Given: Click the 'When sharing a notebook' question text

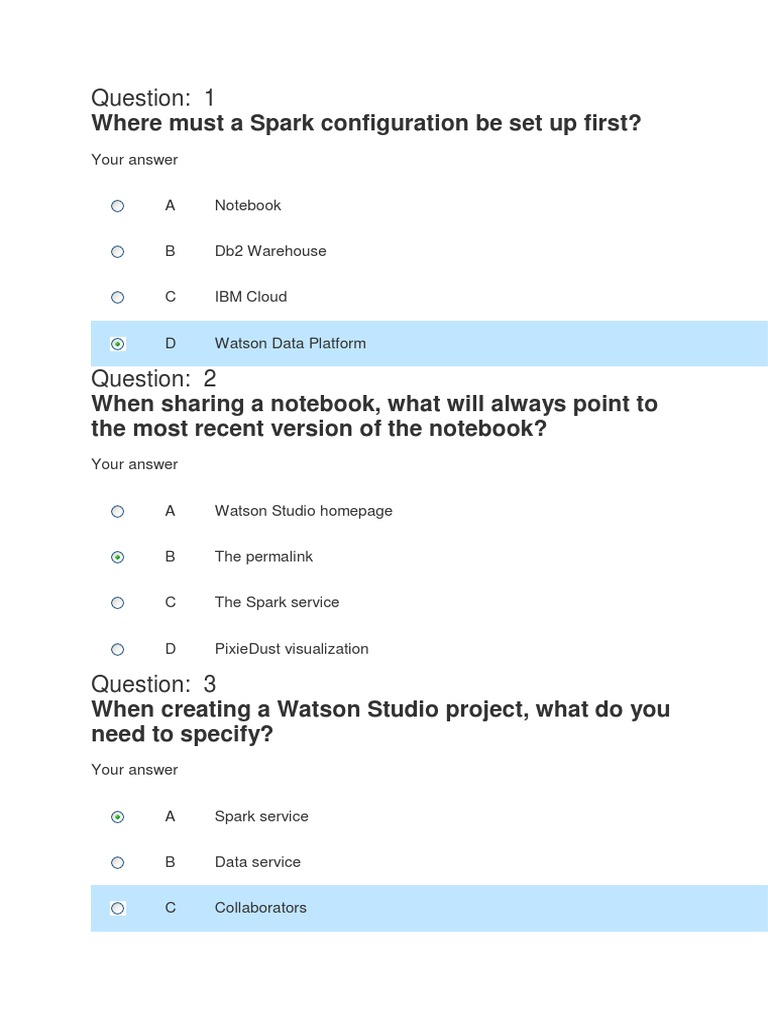Looking at the screenshot, I should [x=374, y=416].
